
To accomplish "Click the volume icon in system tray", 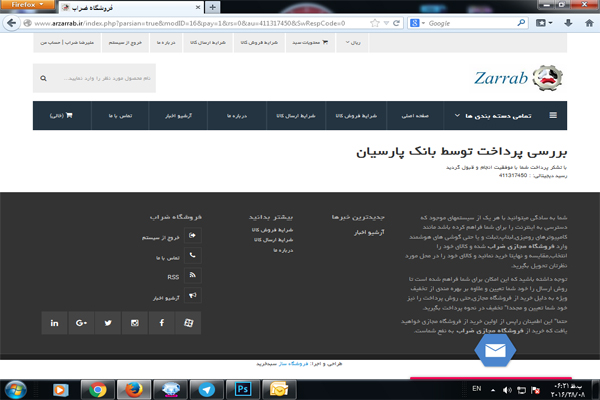I will (x=507, y=390).
